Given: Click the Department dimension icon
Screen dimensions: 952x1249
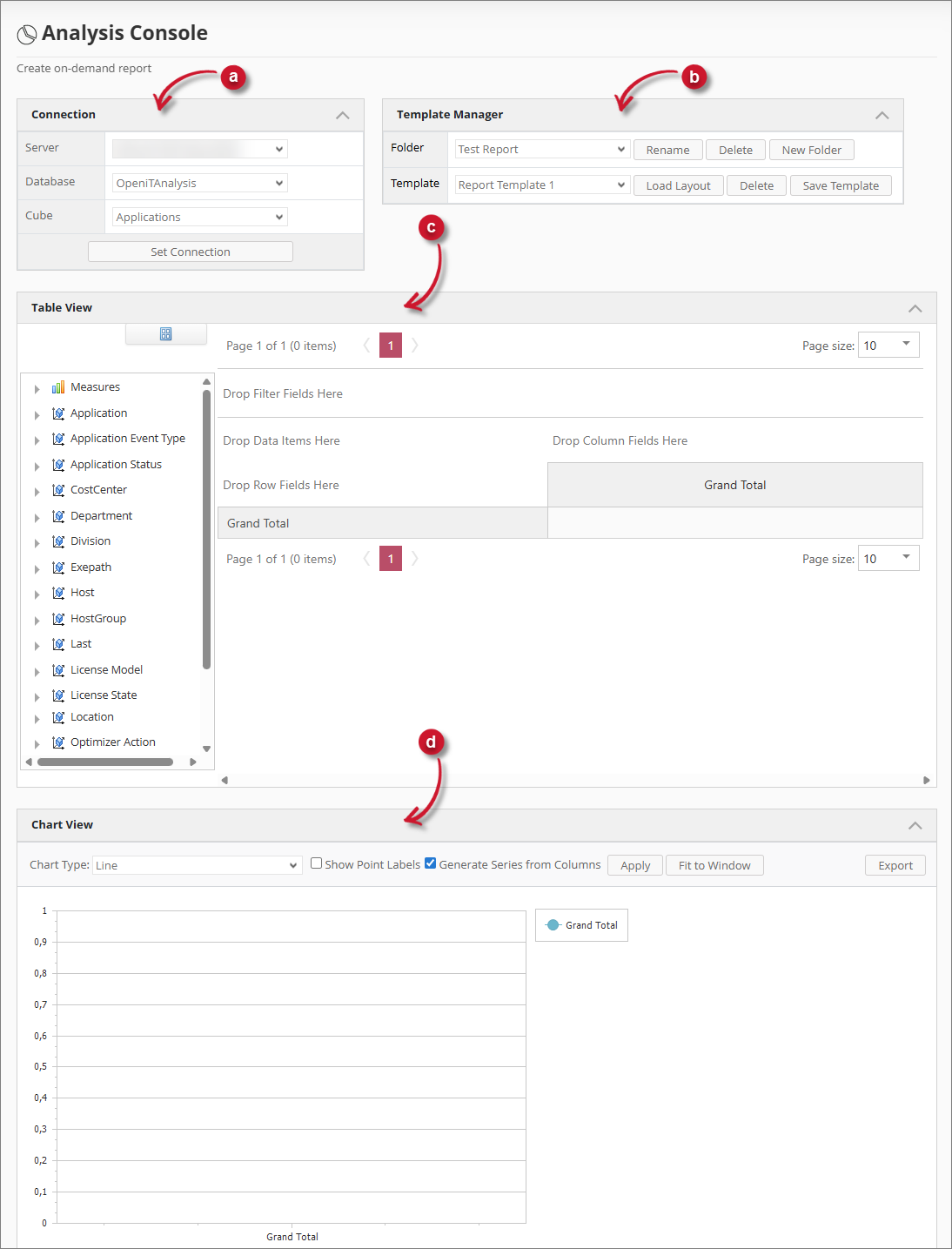Looking at the screenshot, I should pyautogui.click(x=58, y=515).
